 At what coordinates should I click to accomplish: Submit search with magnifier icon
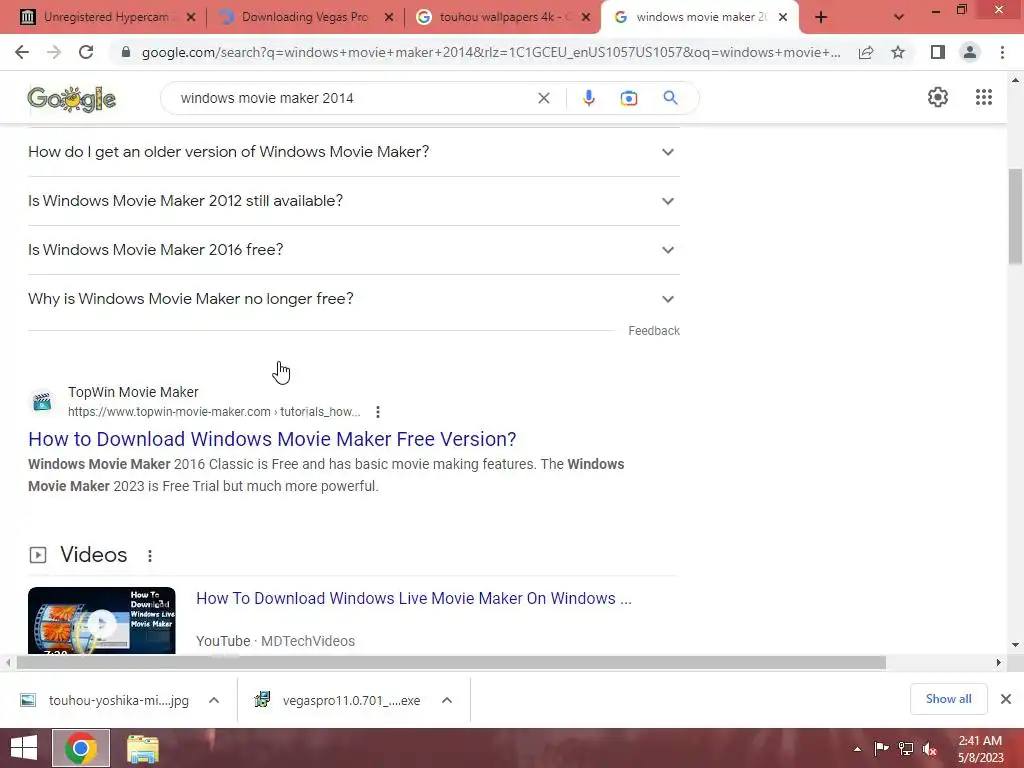[670, 98]
